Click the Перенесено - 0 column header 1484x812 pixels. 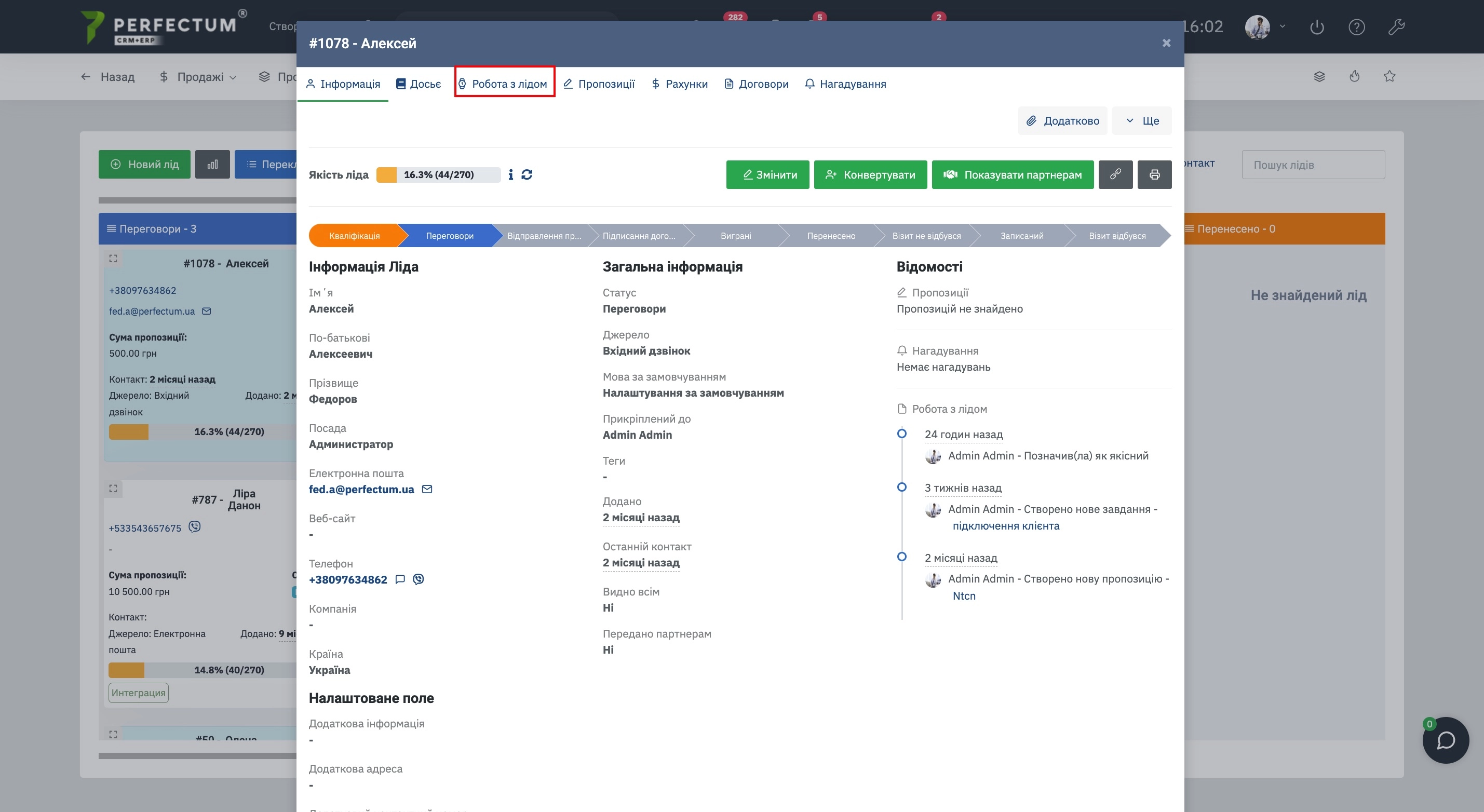coord(1285,228)
